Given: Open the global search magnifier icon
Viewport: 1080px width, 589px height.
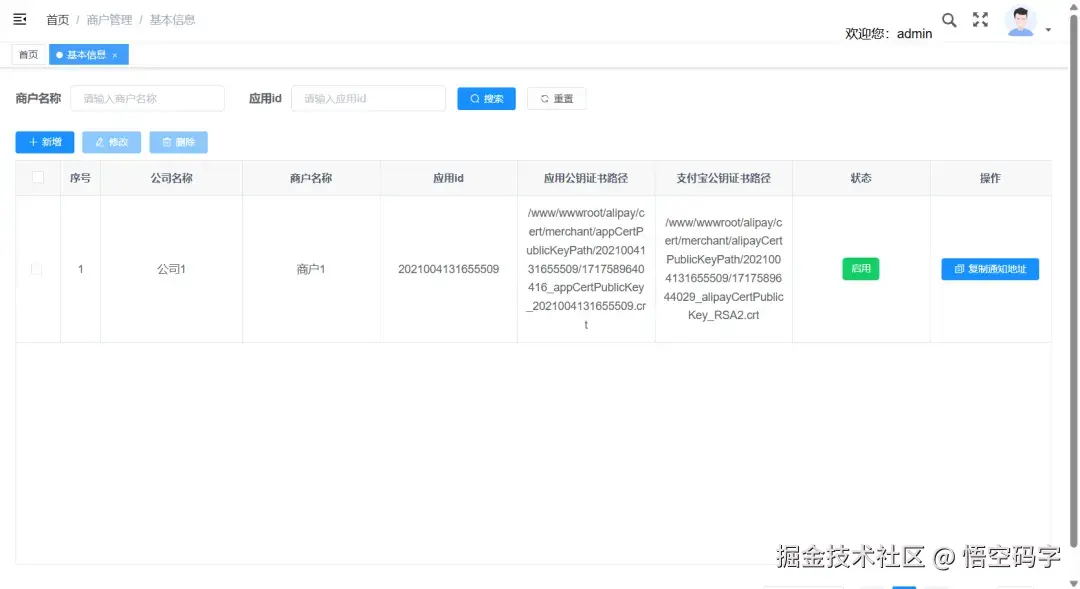Looking at the screenshot, I should click(x=949, y=19).
